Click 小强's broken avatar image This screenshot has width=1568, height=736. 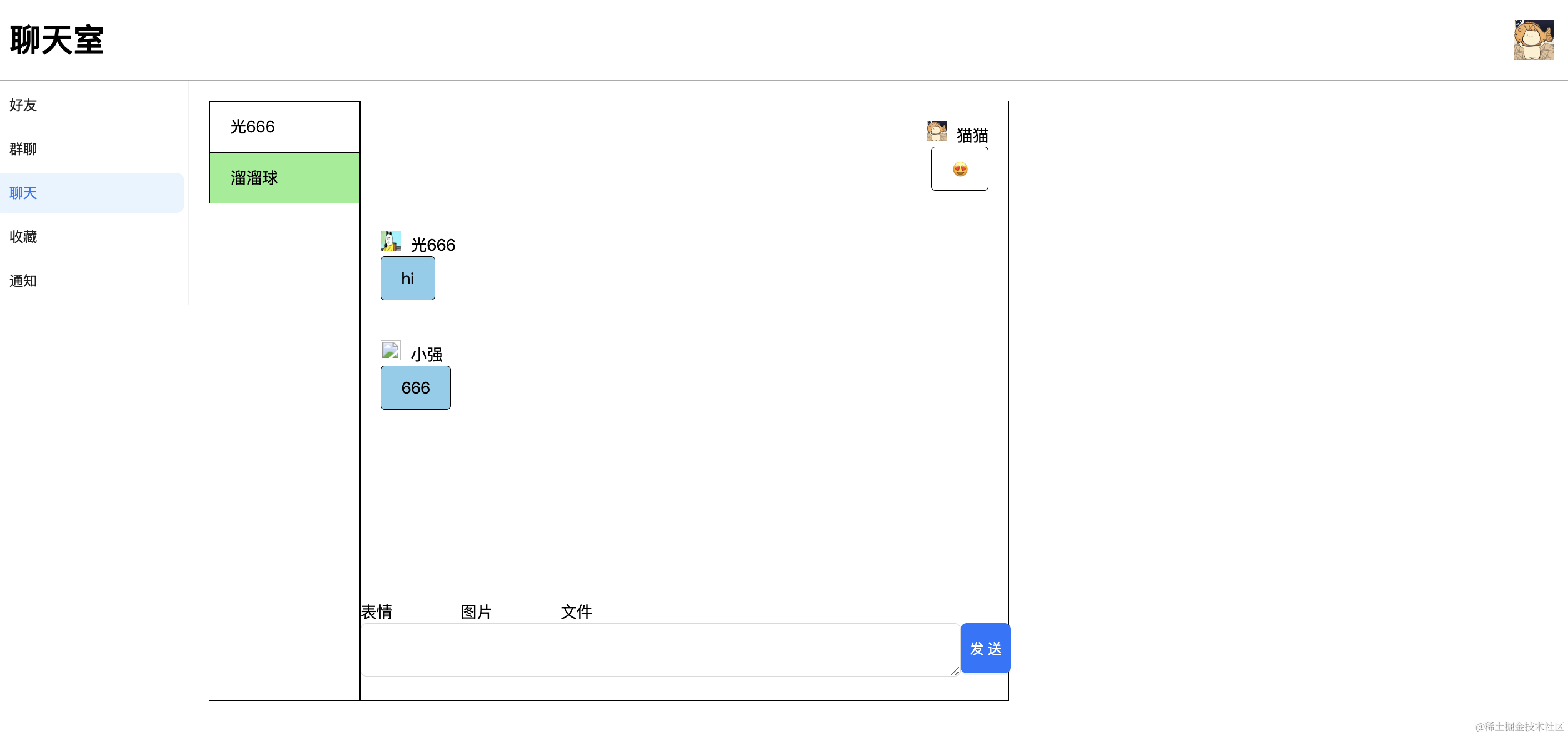click(x=390, y=350)
